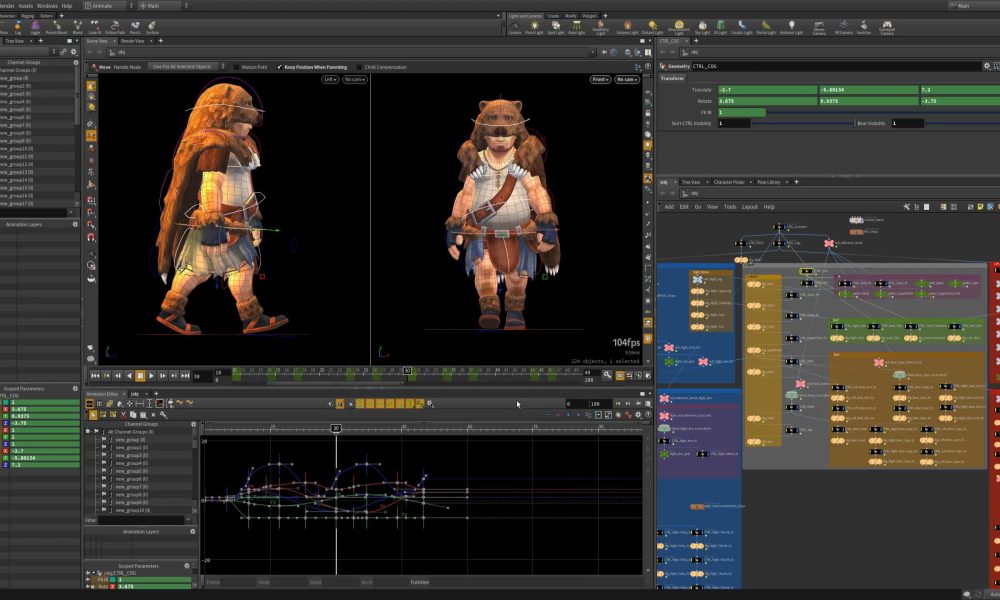The width and height of the screenshot is (1000, 600).
Task: Select the Parent Blend shelf tool
Action: [x=56, y=27]
